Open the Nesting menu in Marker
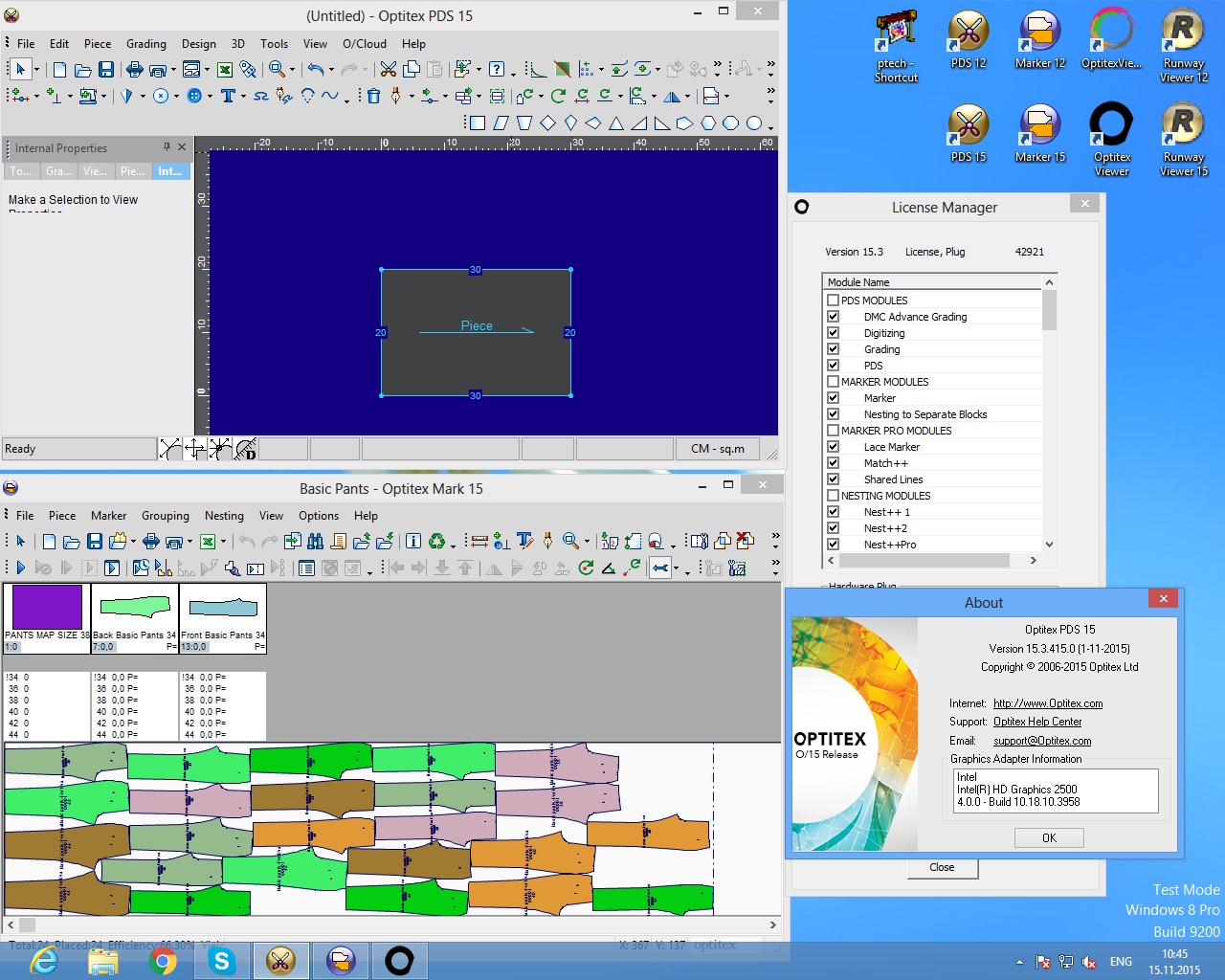The height and width of the screenshot is (980, 1225). click(224, 515)
